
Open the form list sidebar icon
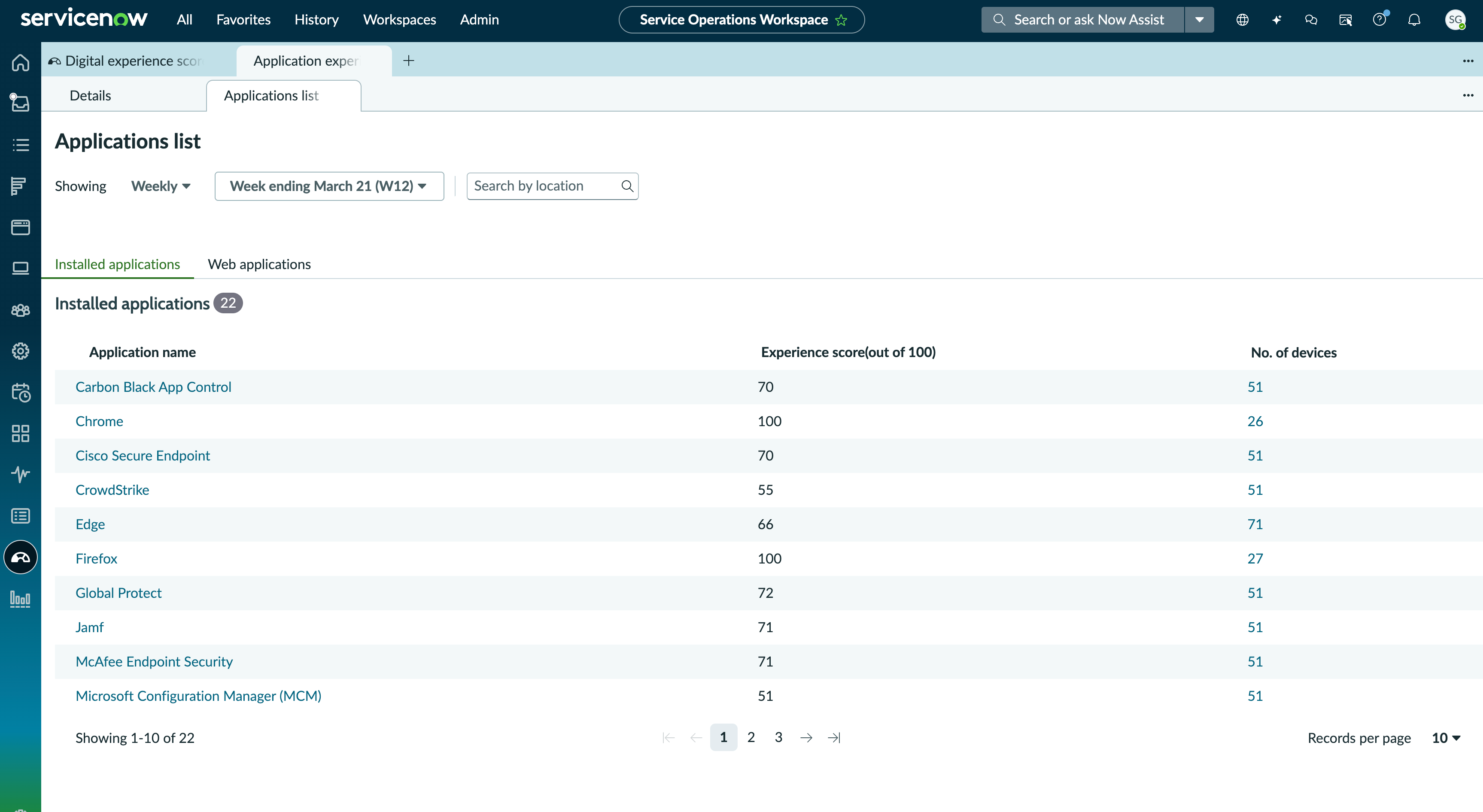(x=21, y=515)
